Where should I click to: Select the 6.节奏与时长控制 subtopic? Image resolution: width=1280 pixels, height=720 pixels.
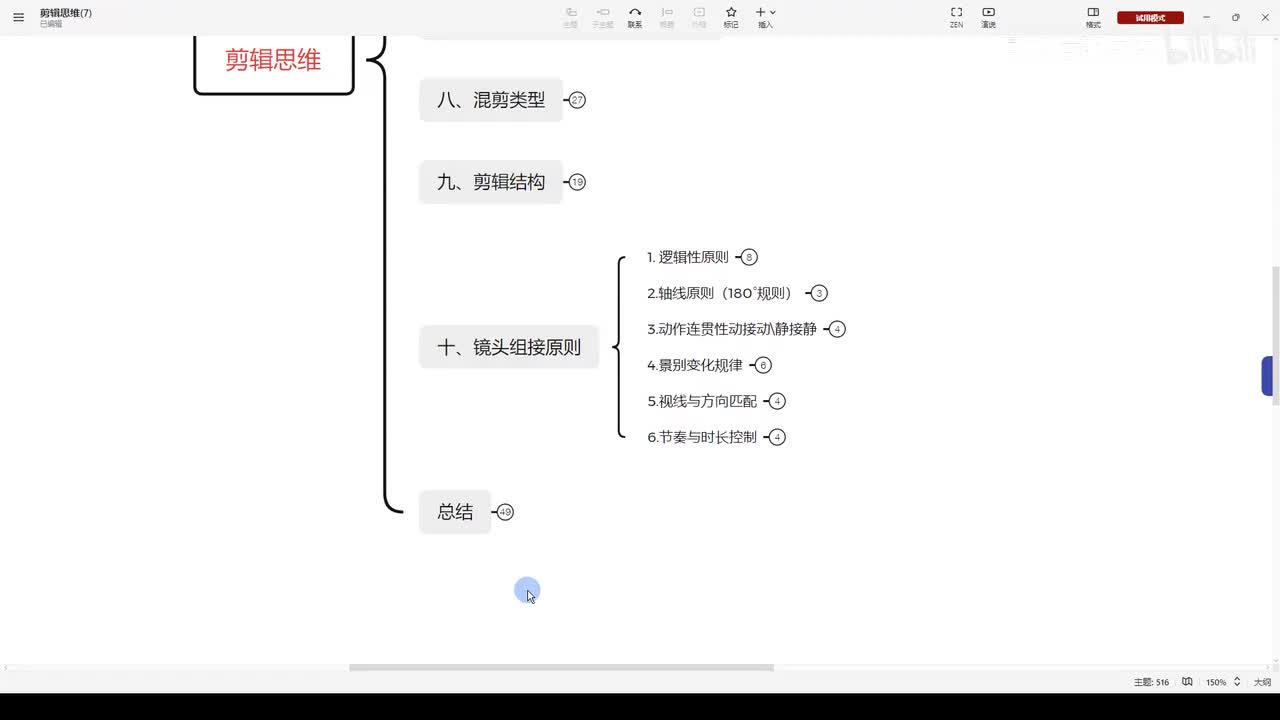point(702,437)
